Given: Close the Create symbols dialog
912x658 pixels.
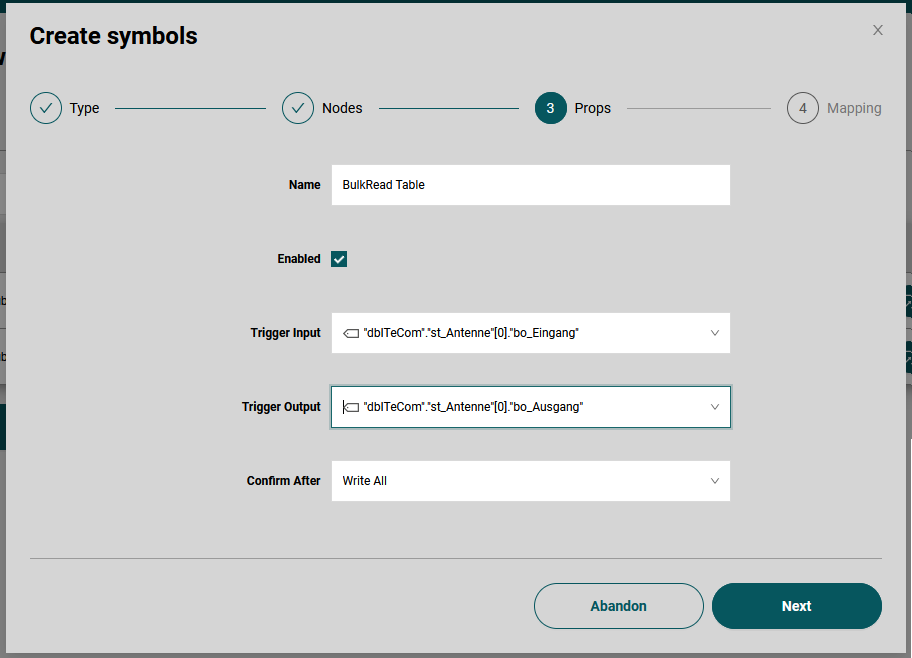Looking at the screenshot, I should [x=878, y=30].
